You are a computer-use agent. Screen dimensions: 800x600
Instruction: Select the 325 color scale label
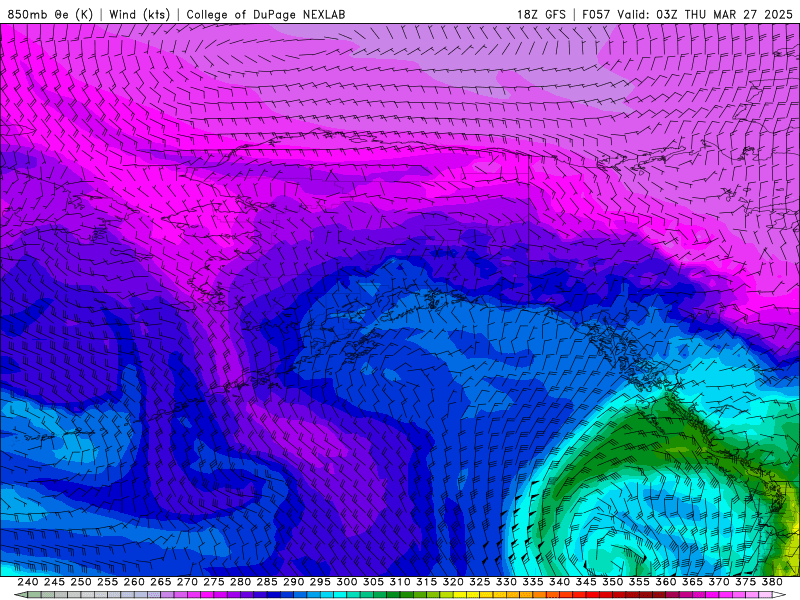point(479,582)
